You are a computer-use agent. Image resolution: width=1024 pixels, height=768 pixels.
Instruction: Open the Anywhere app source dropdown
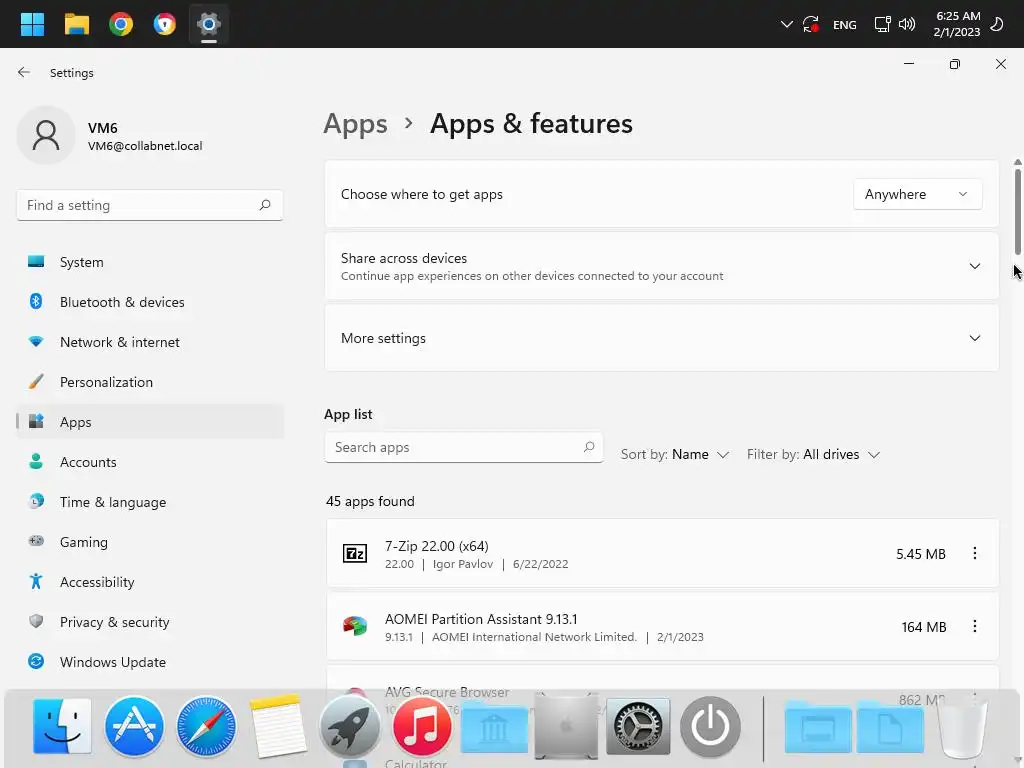coord(917,194)
